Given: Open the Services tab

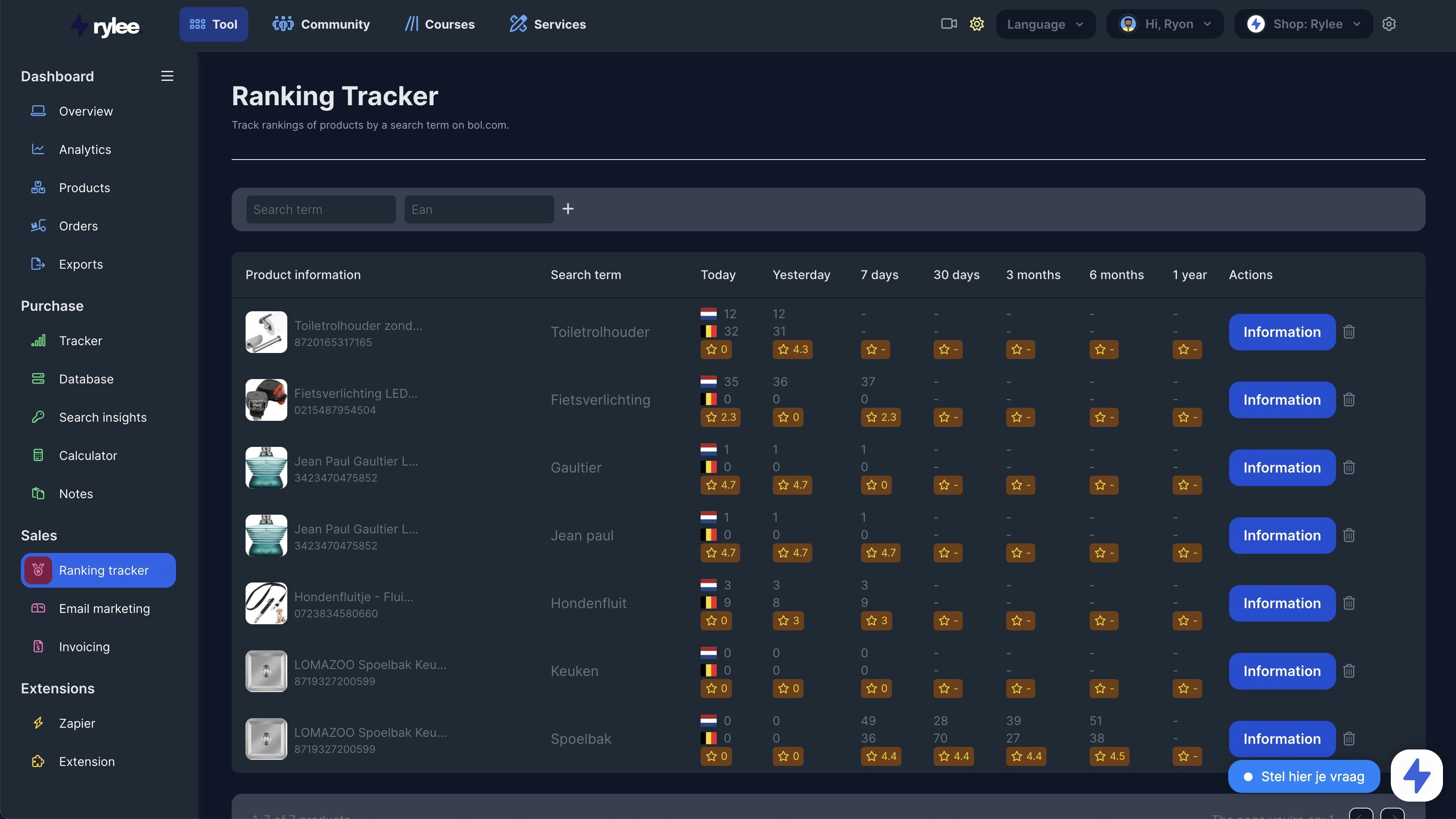Looking at the screenshot, I should 548,24.
